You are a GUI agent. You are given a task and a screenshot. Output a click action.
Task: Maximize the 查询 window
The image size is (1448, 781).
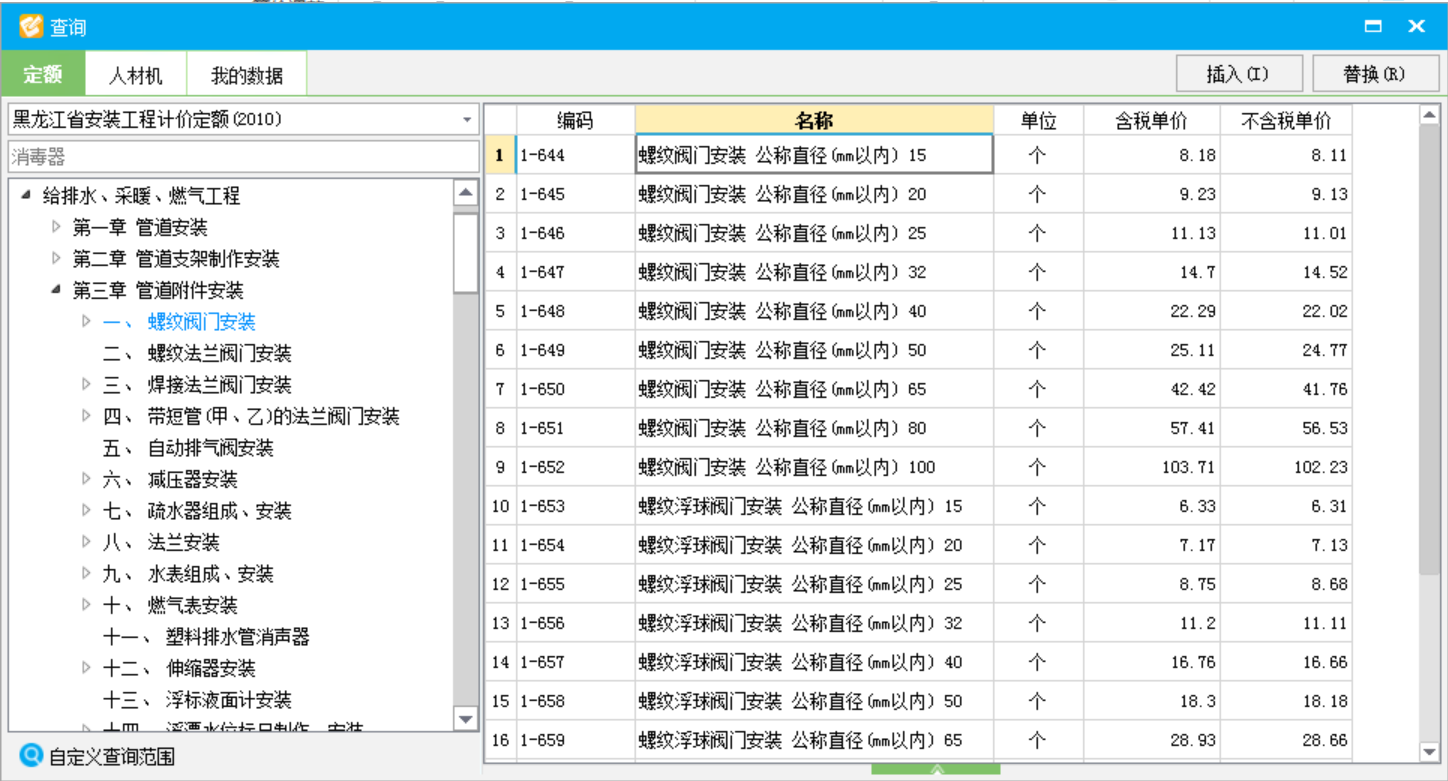coord(1373,26)
